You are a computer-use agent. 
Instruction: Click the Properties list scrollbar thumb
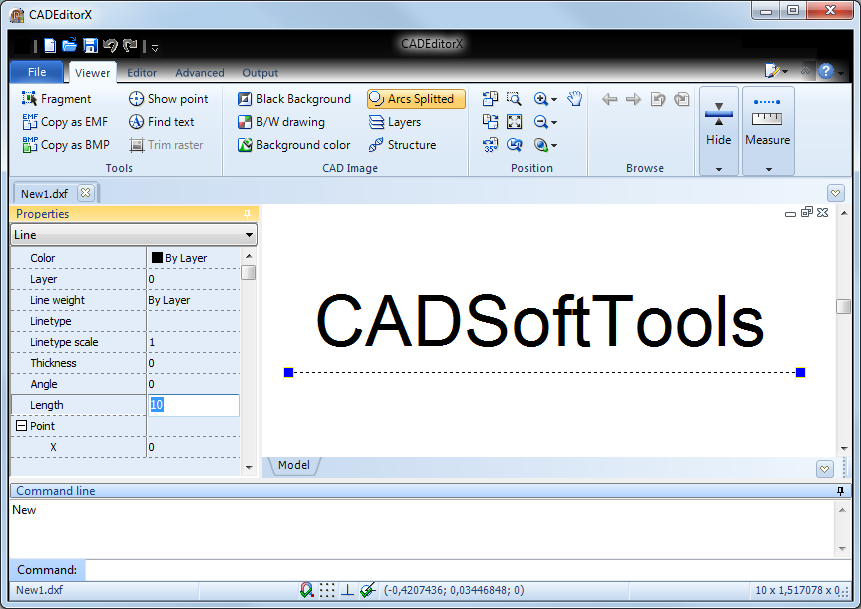tap(249, 272)
